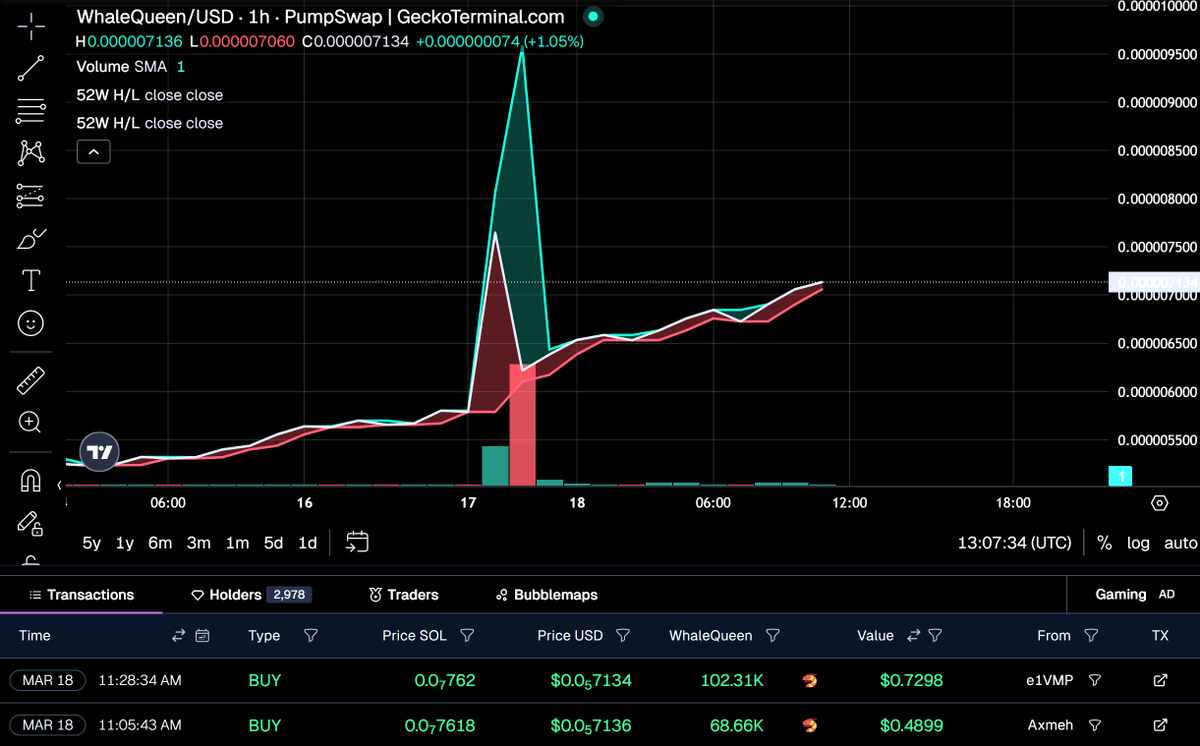This screenshot has width=1200, height=746.
Task: Open the timezone menu at 13:07:34 (UTC)
Action: (1014, 543)
